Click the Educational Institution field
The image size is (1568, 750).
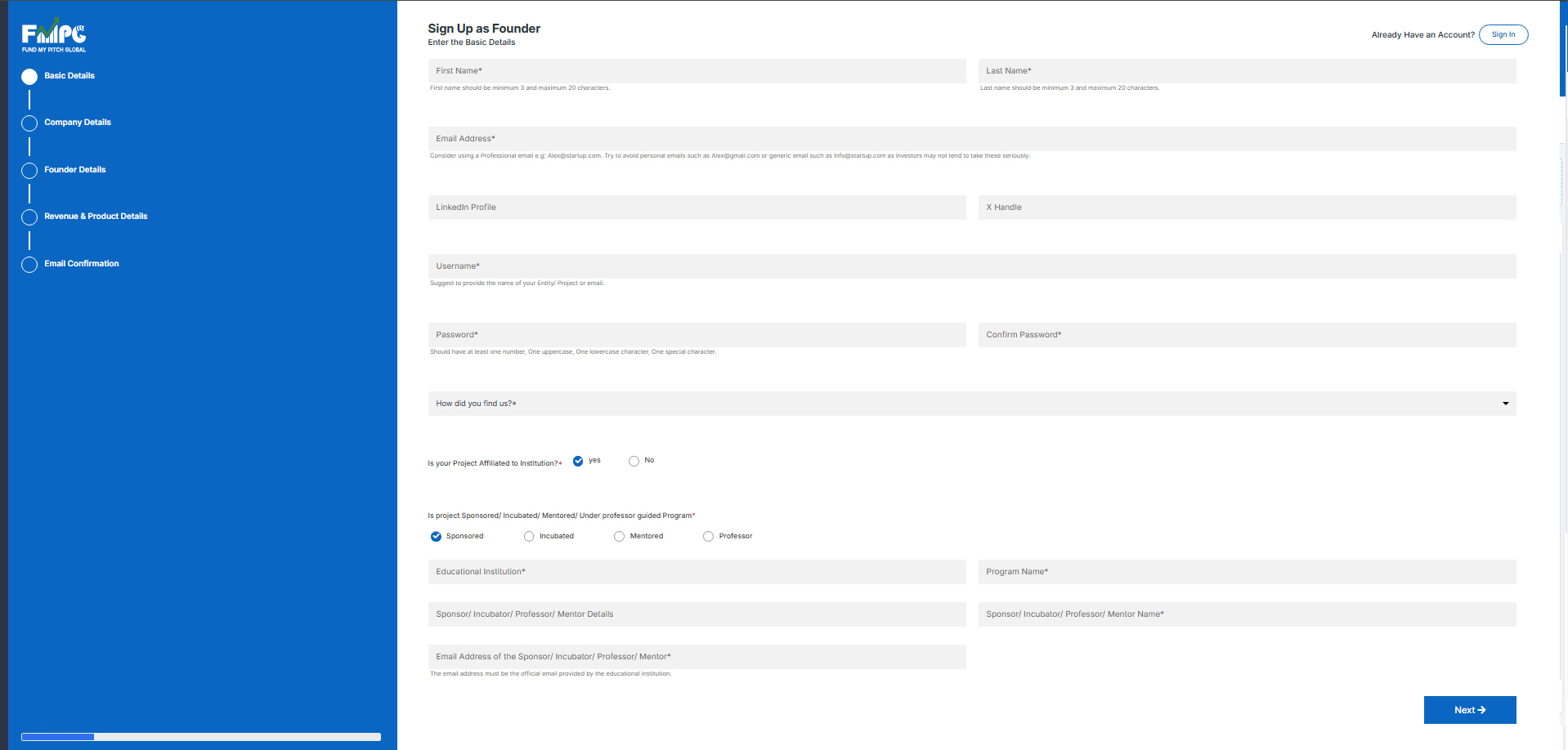[x=697, y=572]
